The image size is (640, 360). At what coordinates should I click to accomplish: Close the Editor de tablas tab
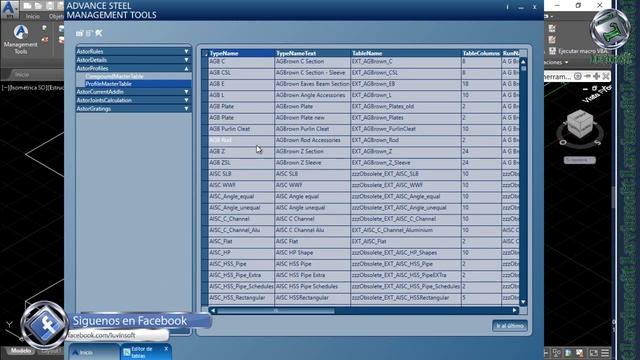click(x=166, y=349)
